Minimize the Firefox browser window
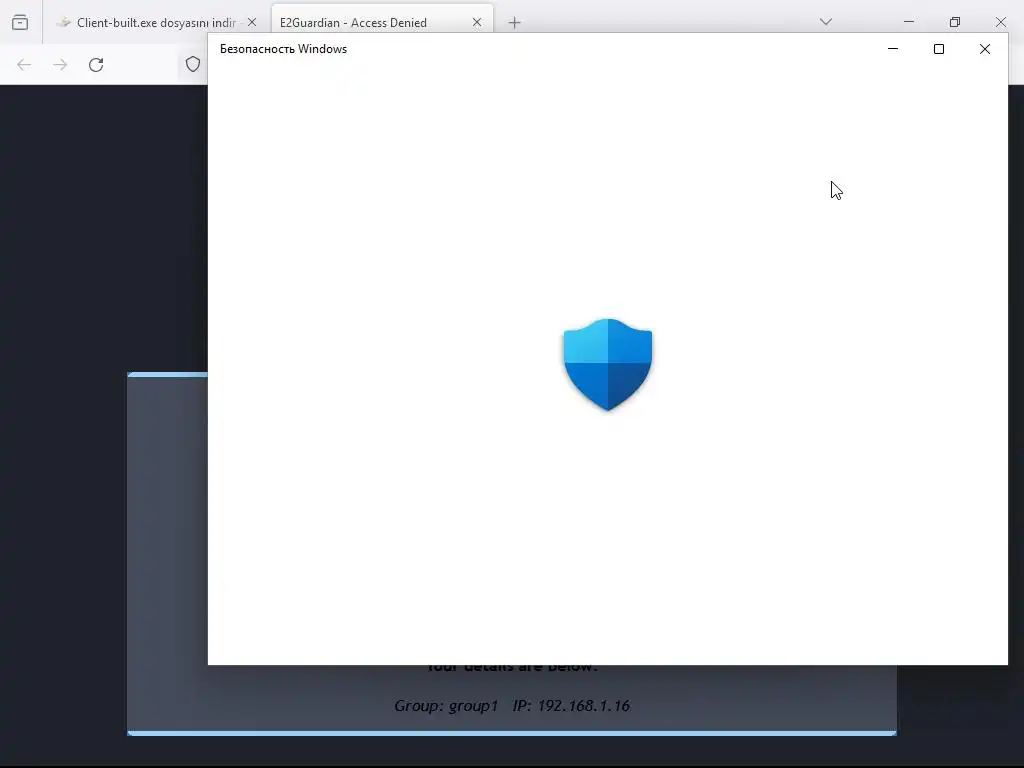This screenshot has height=768, width=1024. (909, 22)
